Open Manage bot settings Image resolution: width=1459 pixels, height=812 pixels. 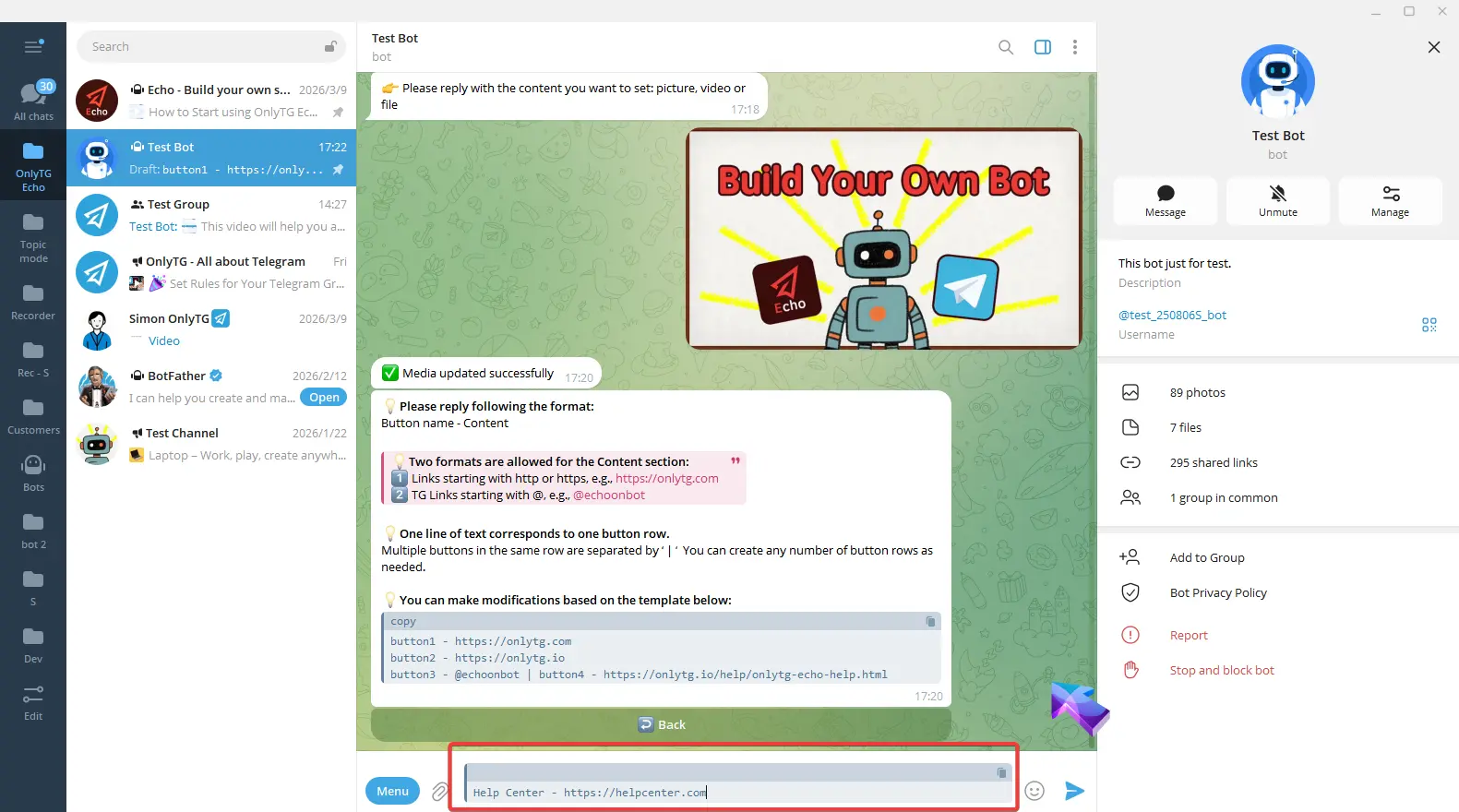coord(1389,200)
